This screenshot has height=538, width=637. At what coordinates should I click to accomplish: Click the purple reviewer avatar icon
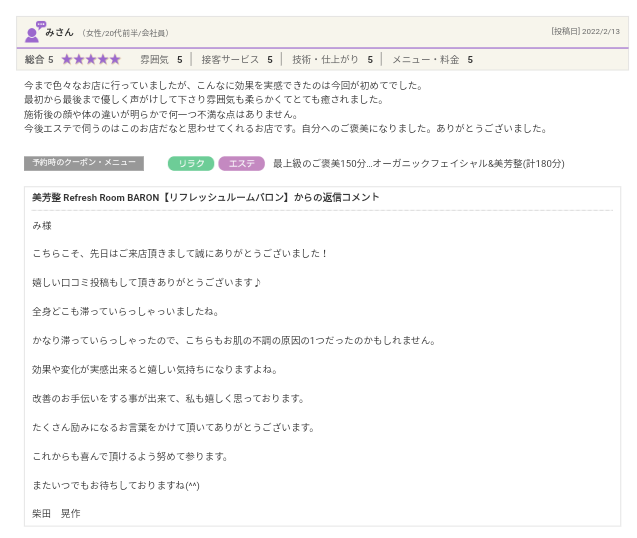[33, 32]
